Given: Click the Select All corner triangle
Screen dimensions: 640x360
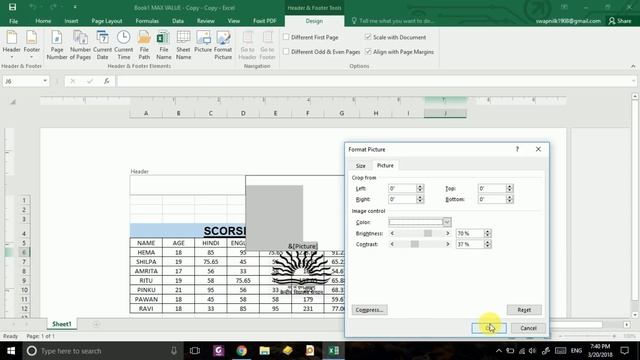Looking at the screenshot, I should 13,101.
